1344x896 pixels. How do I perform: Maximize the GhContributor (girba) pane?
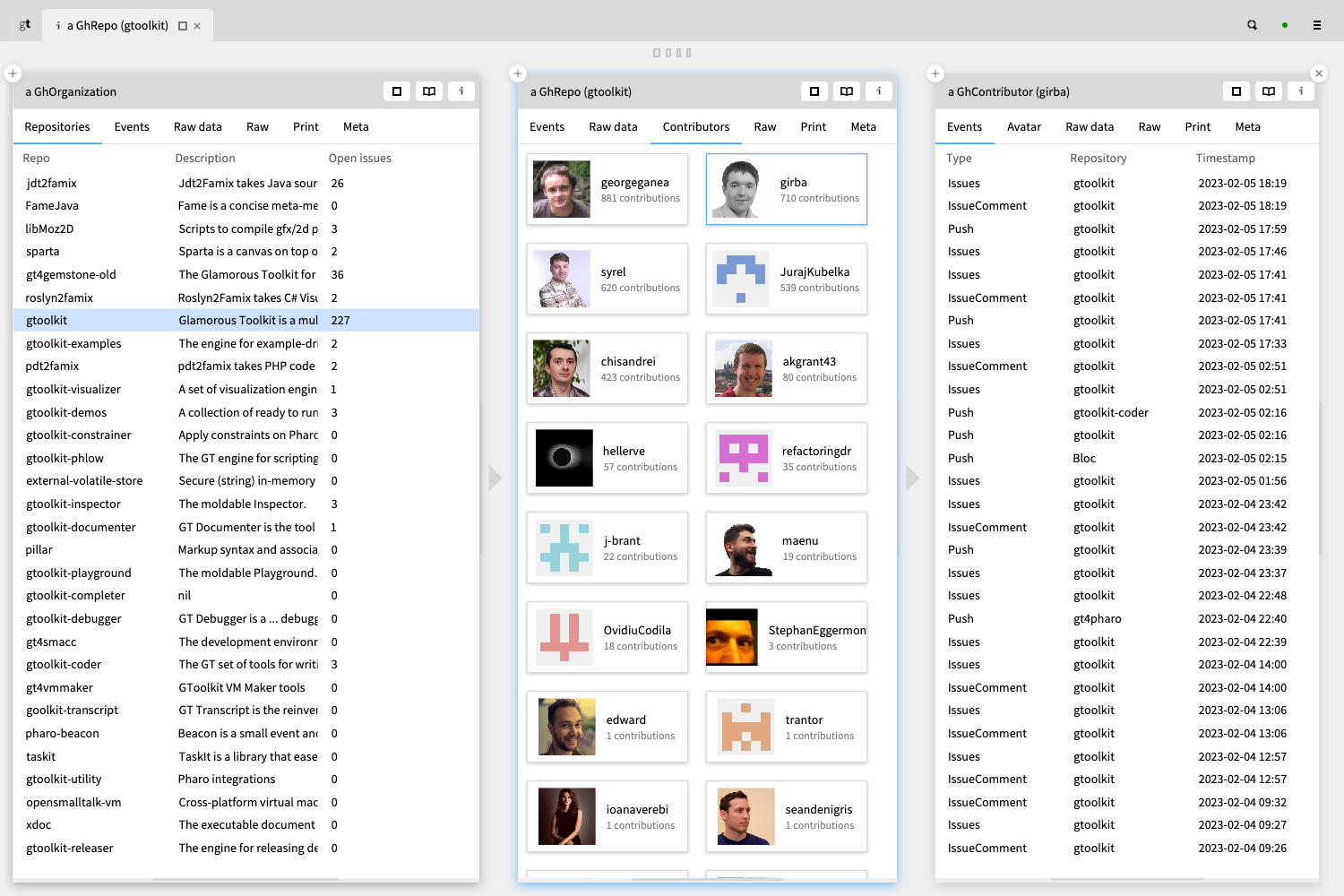[x=1236, y=91]
